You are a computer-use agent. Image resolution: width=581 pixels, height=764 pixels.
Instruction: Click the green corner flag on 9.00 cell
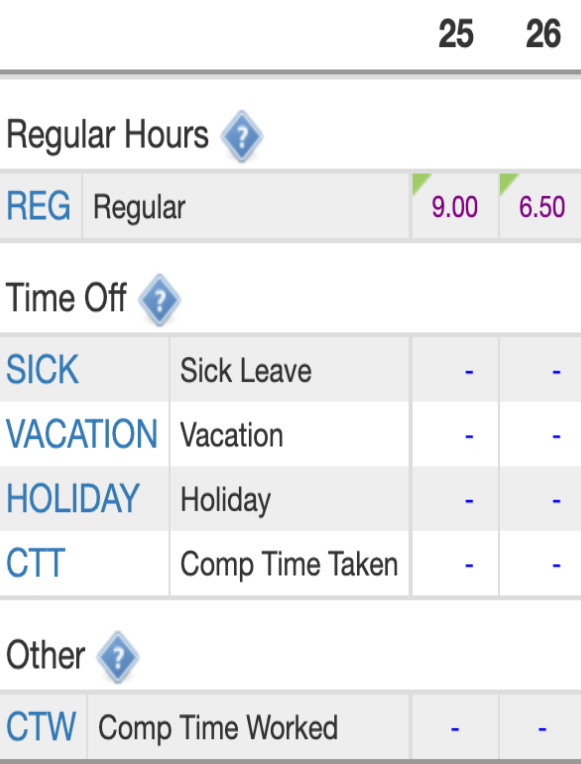pyautogui.click(x=420, y=182)
